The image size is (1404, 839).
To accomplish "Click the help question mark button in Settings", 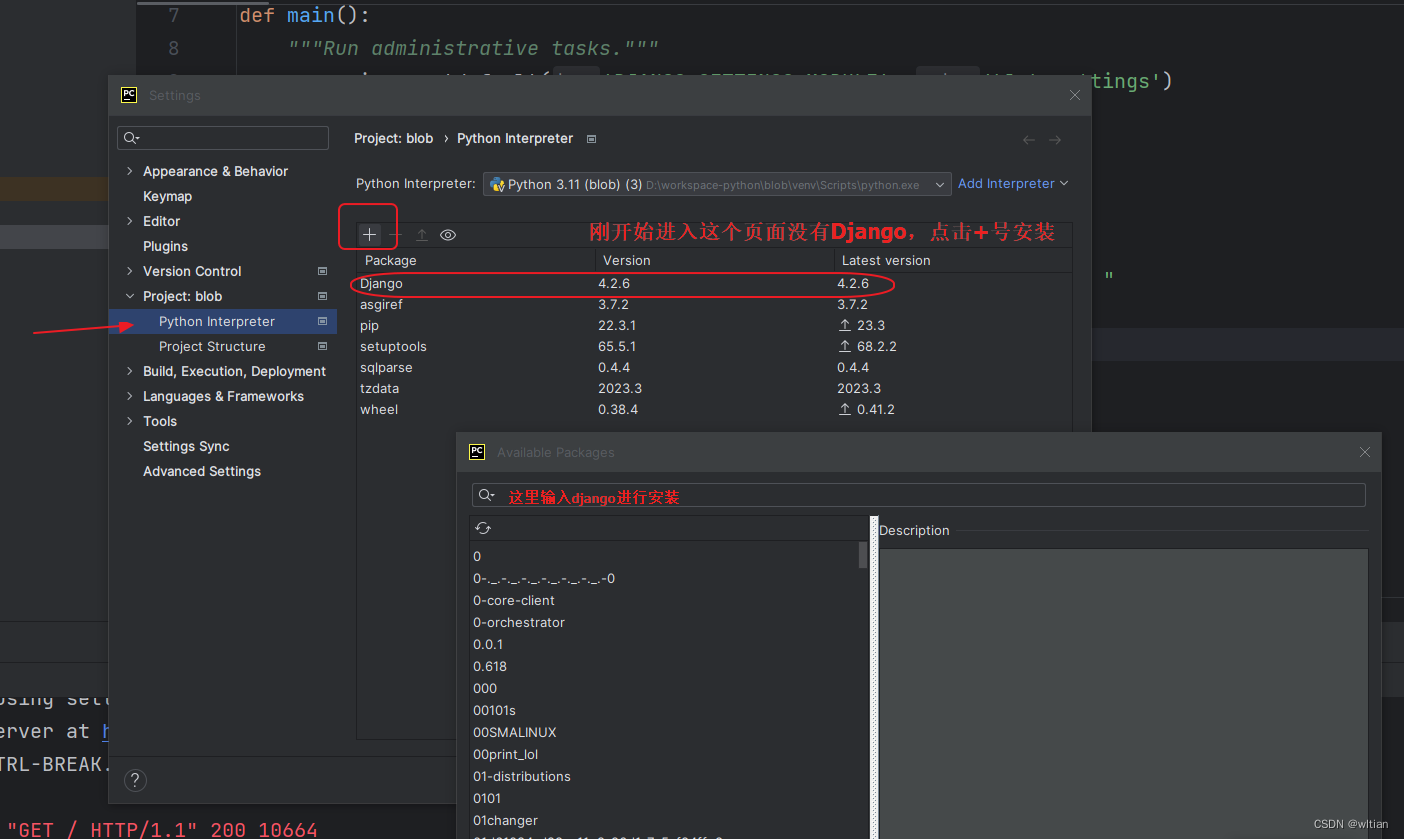I will (136, 781).
